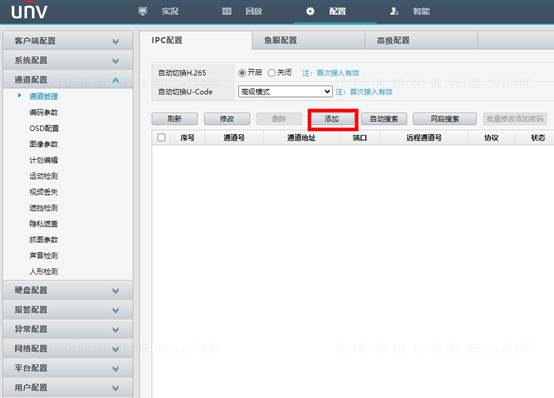Switch to the 高级配置 tab
This screenshot has height=398, width=554.
421,40
